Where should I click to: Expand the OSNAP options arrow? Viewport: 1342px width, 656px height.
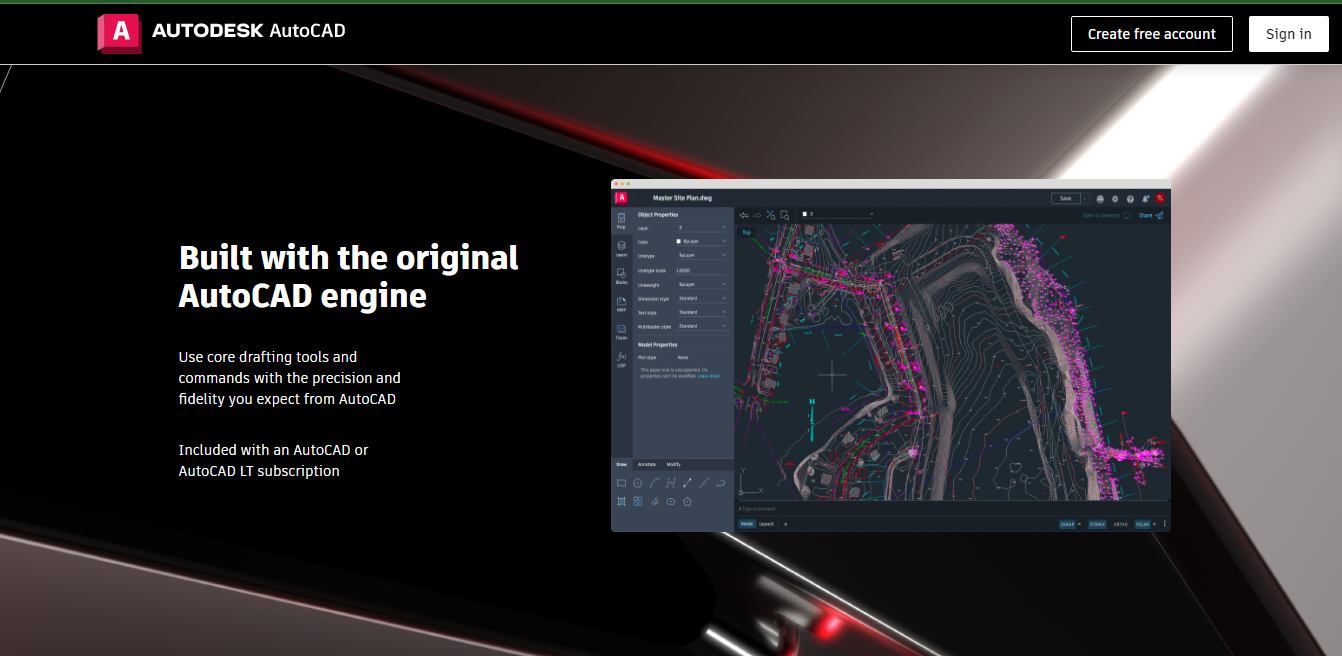pyautogui.click(x=1079, y=524)
